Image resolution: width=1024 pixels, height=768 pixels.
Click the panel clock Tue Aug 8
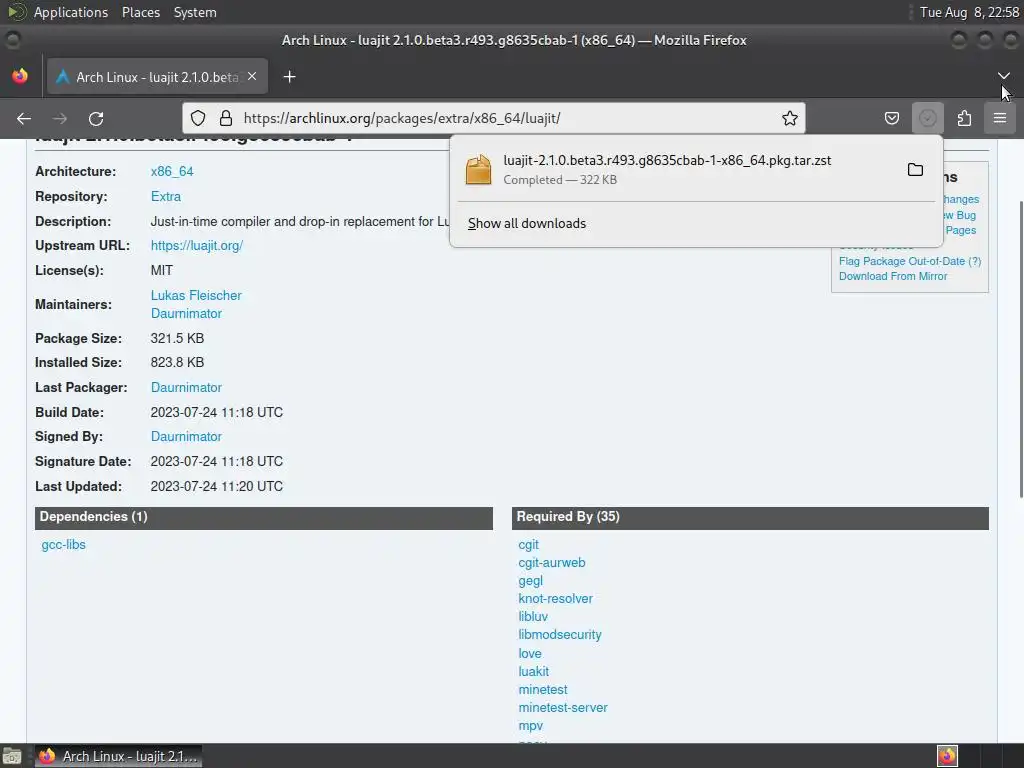(969, 12)
